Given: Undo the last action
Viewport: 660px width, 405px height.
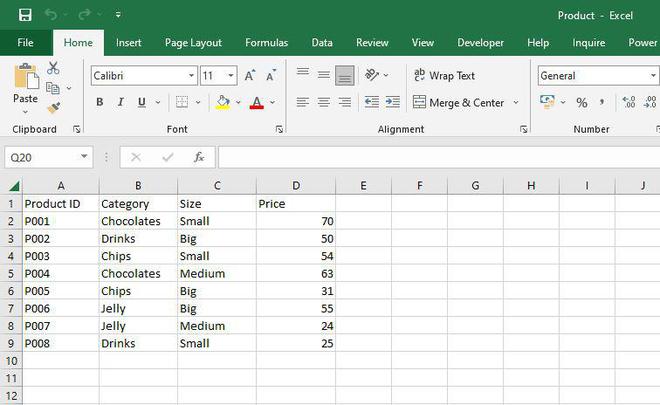Looking at the screenshot, I should 51,15.
